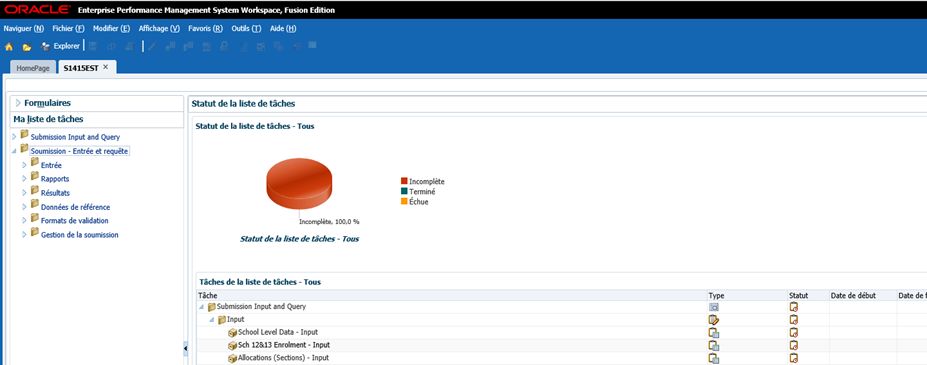927x365 pixels.
Task: Expand Submission Input and Query tree node
Action: (x=14, y=137)
